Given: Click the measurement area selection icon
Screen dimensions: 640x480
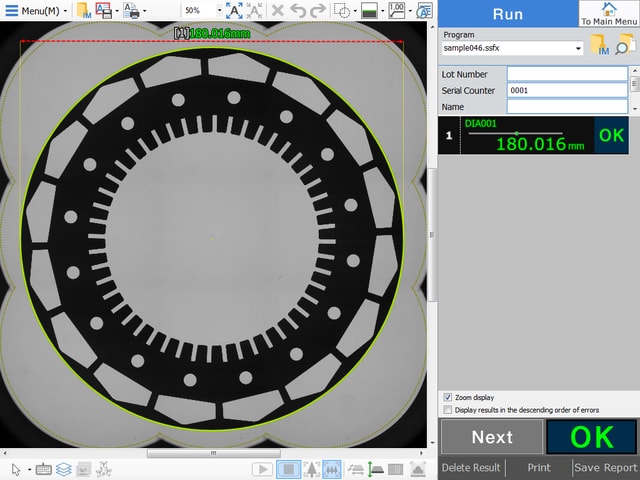Looking at the screenshot, I should 342,11.
